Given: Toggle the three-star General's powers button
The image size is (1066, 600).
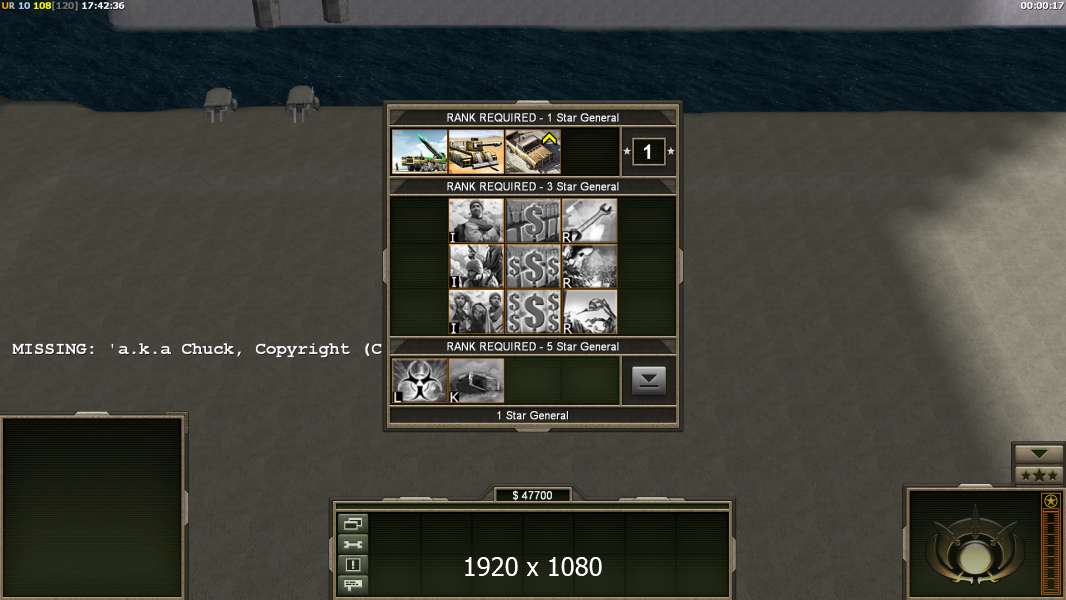Looking at the screenshot, I should coord(1039,475).
